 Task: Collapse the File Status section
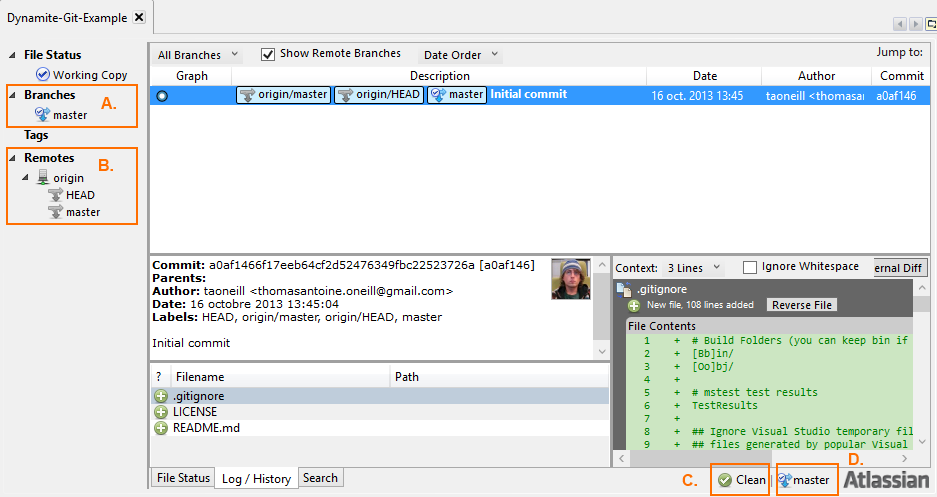tap(12, 55)
